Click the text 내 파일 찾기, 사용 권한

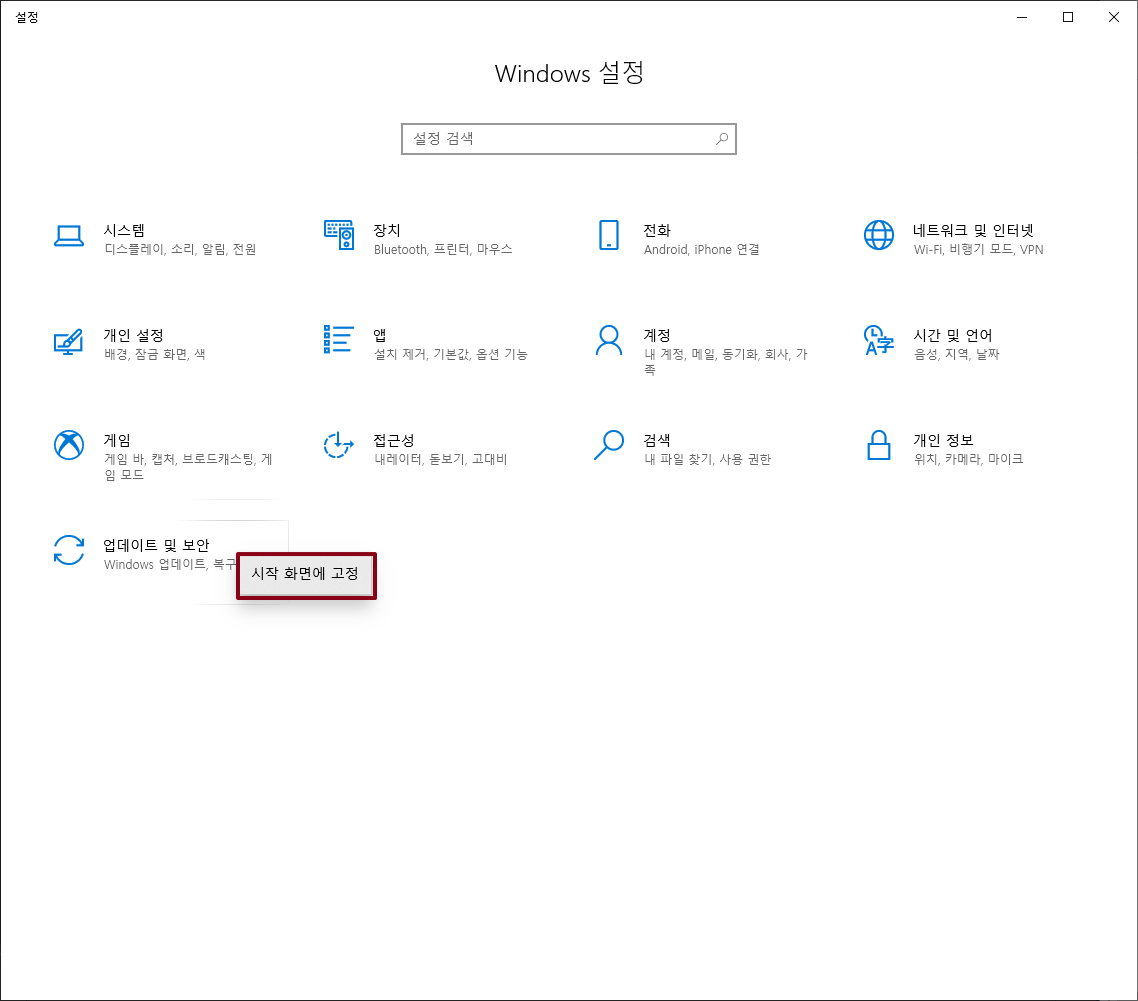708,459
